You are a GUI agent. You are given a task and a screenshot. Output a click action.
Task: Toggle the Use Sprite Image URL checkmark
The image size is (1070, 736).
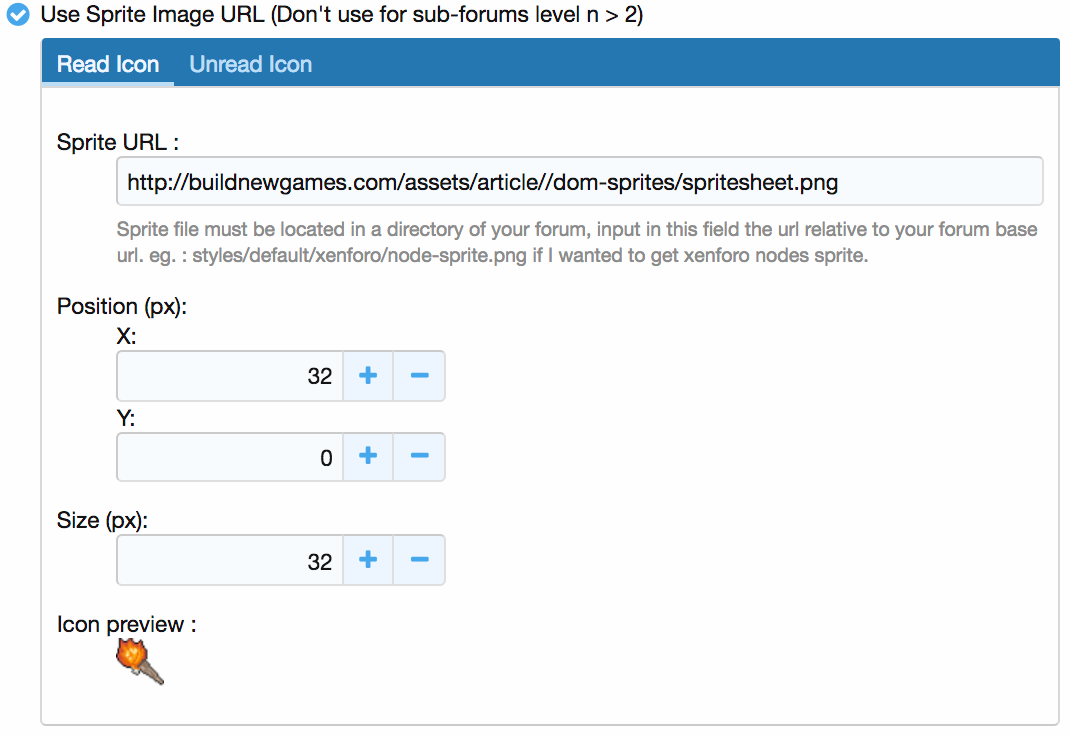pos(18,16)
